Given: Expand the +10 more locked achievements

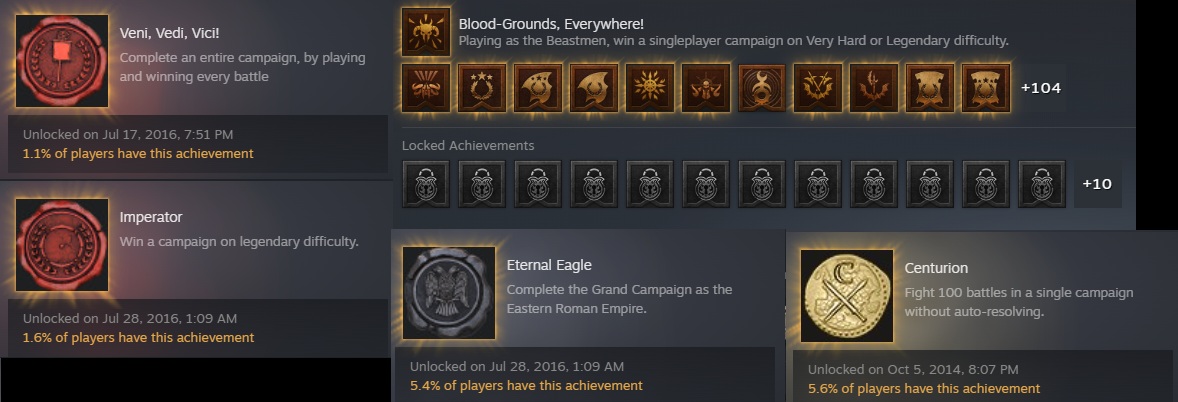Looking at the screenshot, I should click(x=1097, y=184).
